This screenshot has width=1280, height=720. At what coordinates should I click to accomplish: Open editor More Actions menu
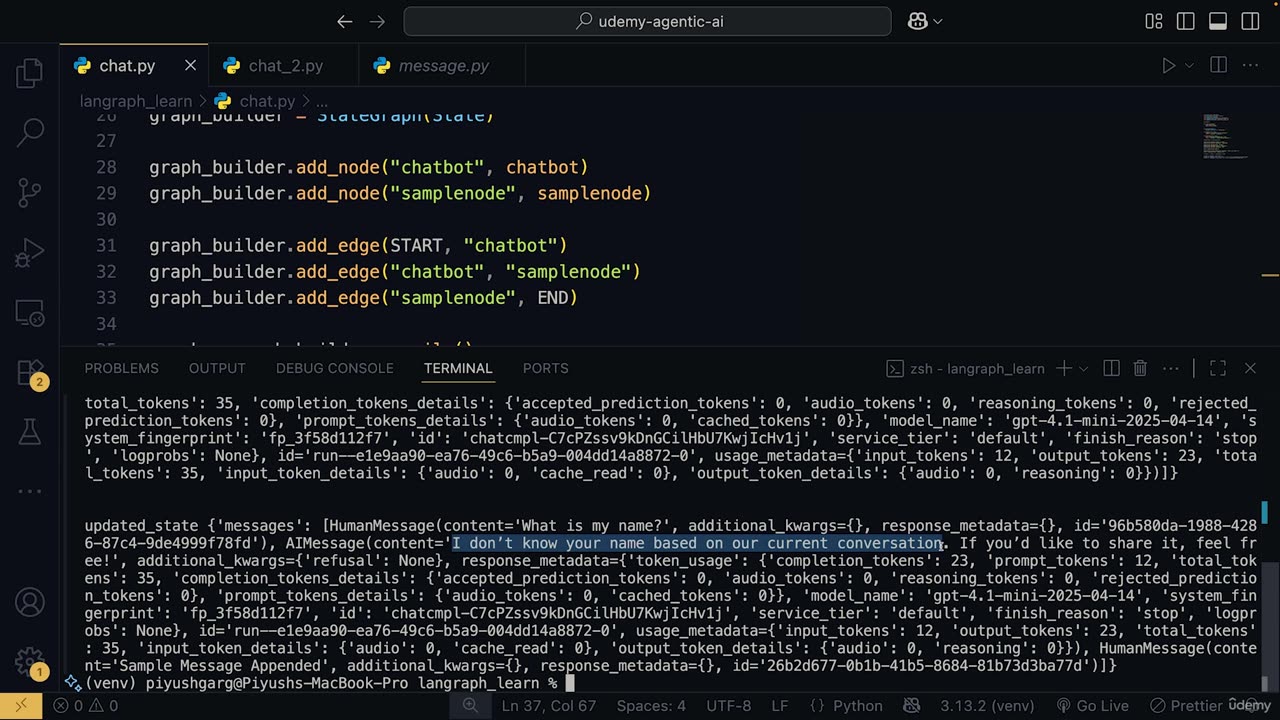pyautogui.click(x=1250, y=66)
